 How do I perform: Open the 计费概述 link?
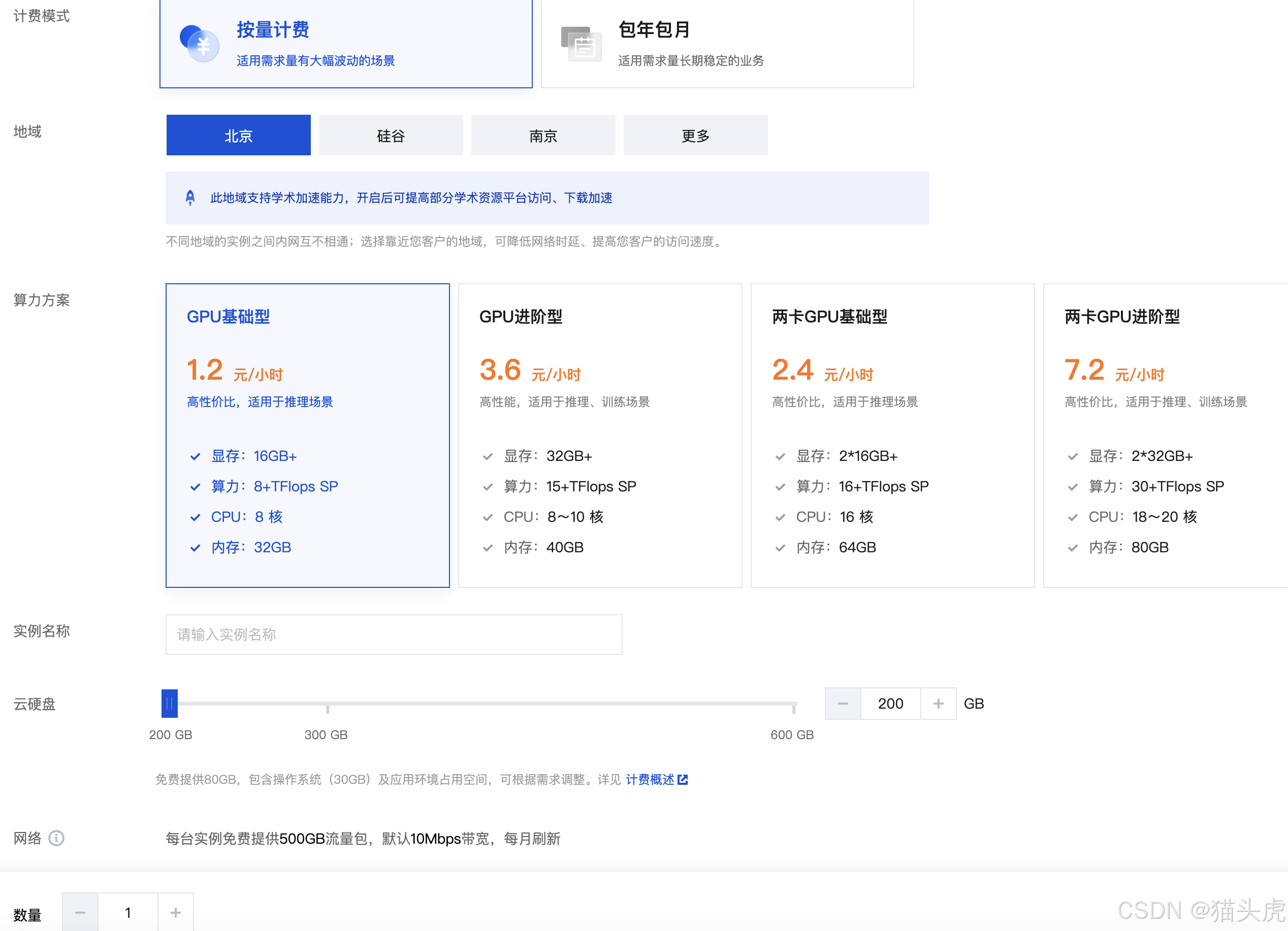point(650,779)
